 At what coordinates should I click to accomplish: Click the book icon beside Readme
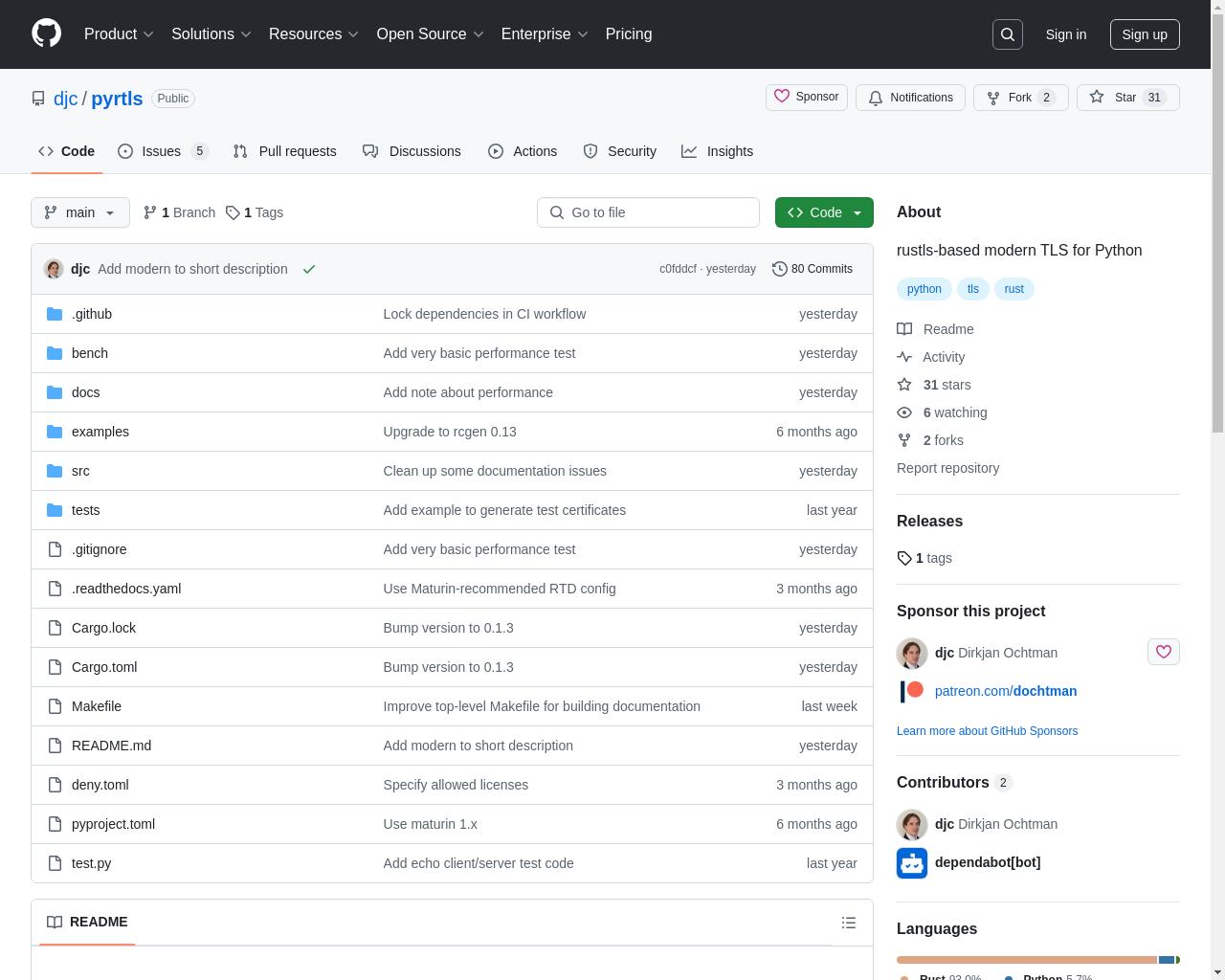904,329
